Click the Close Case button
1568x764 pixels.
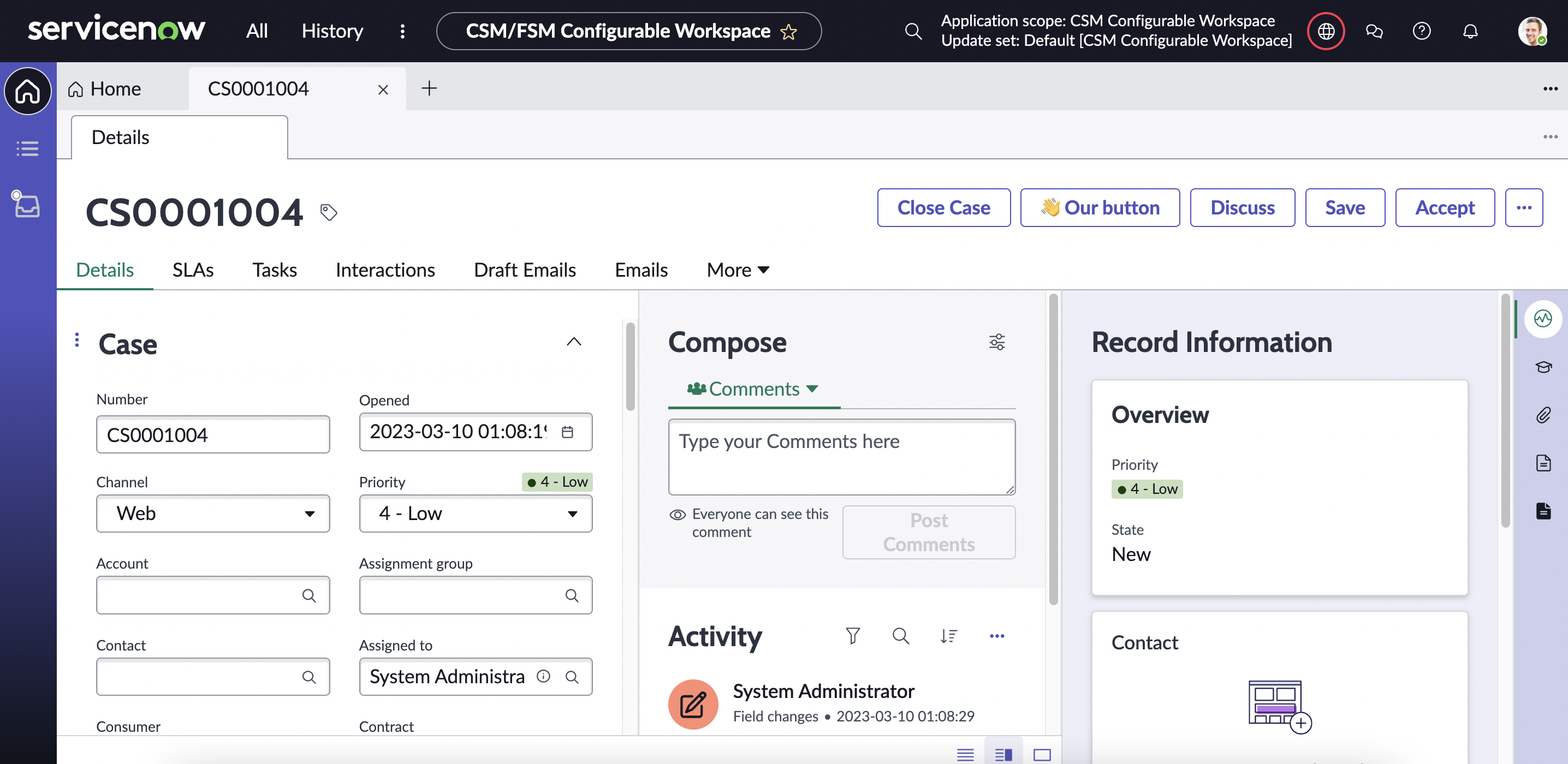point(943,208)
